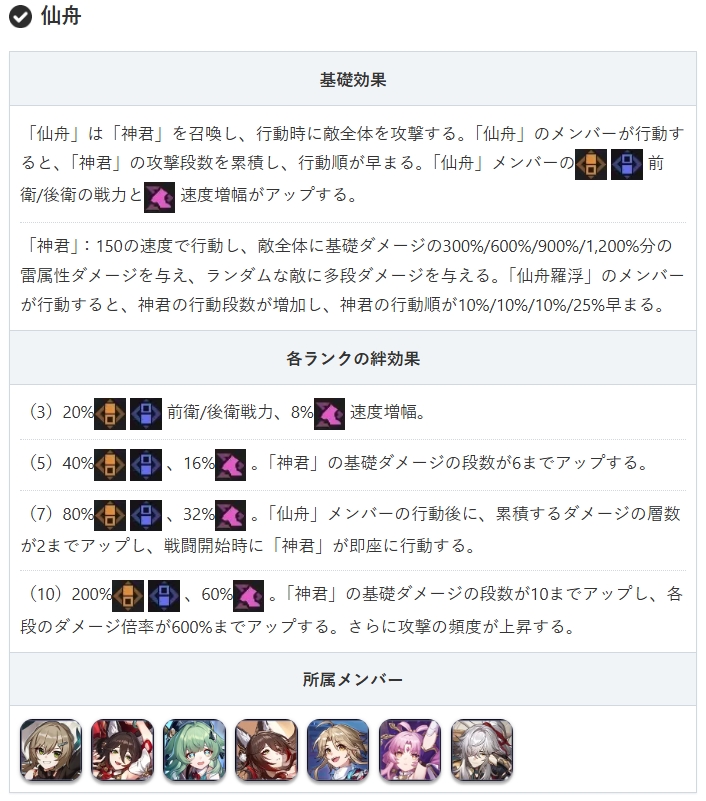Select the red-and-black haired member portrait

point(123,750)
